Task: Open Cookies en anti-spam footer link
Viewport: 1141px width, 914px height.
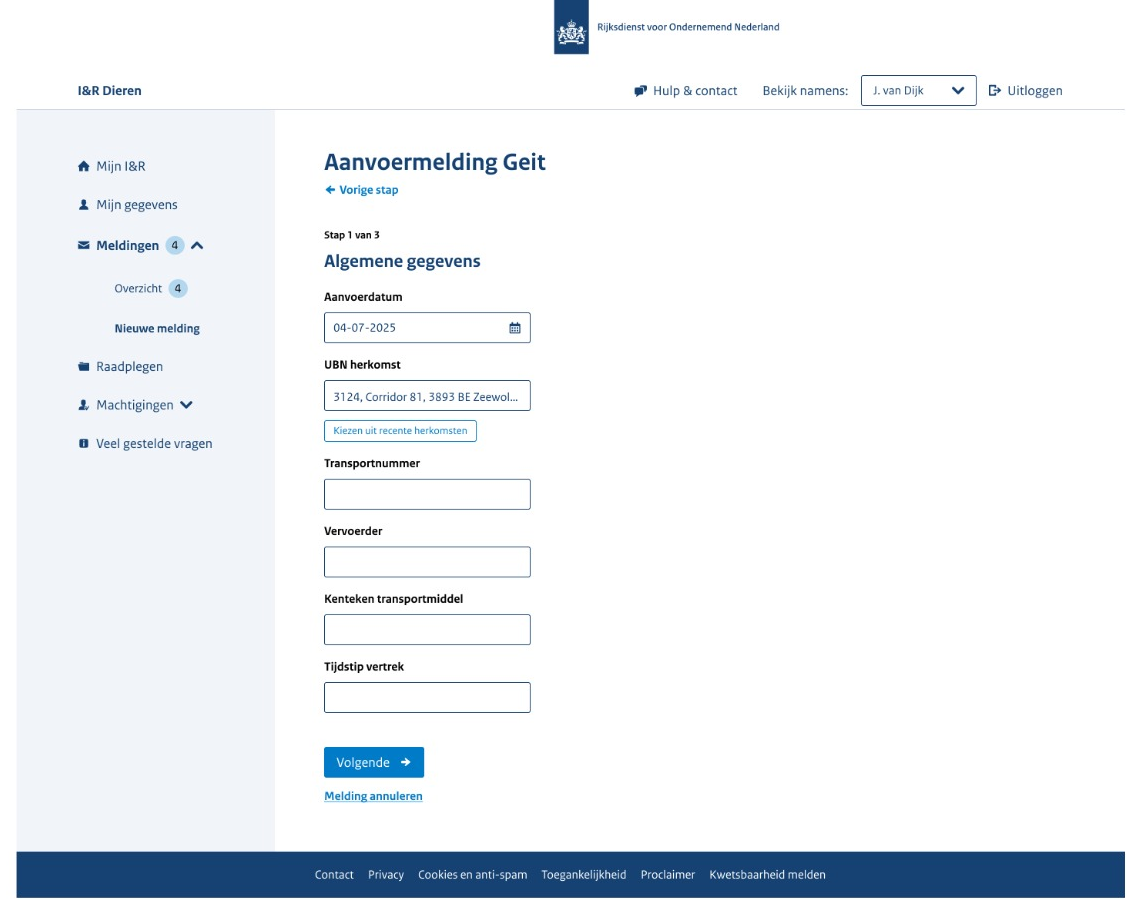Action: pos(472,875)
